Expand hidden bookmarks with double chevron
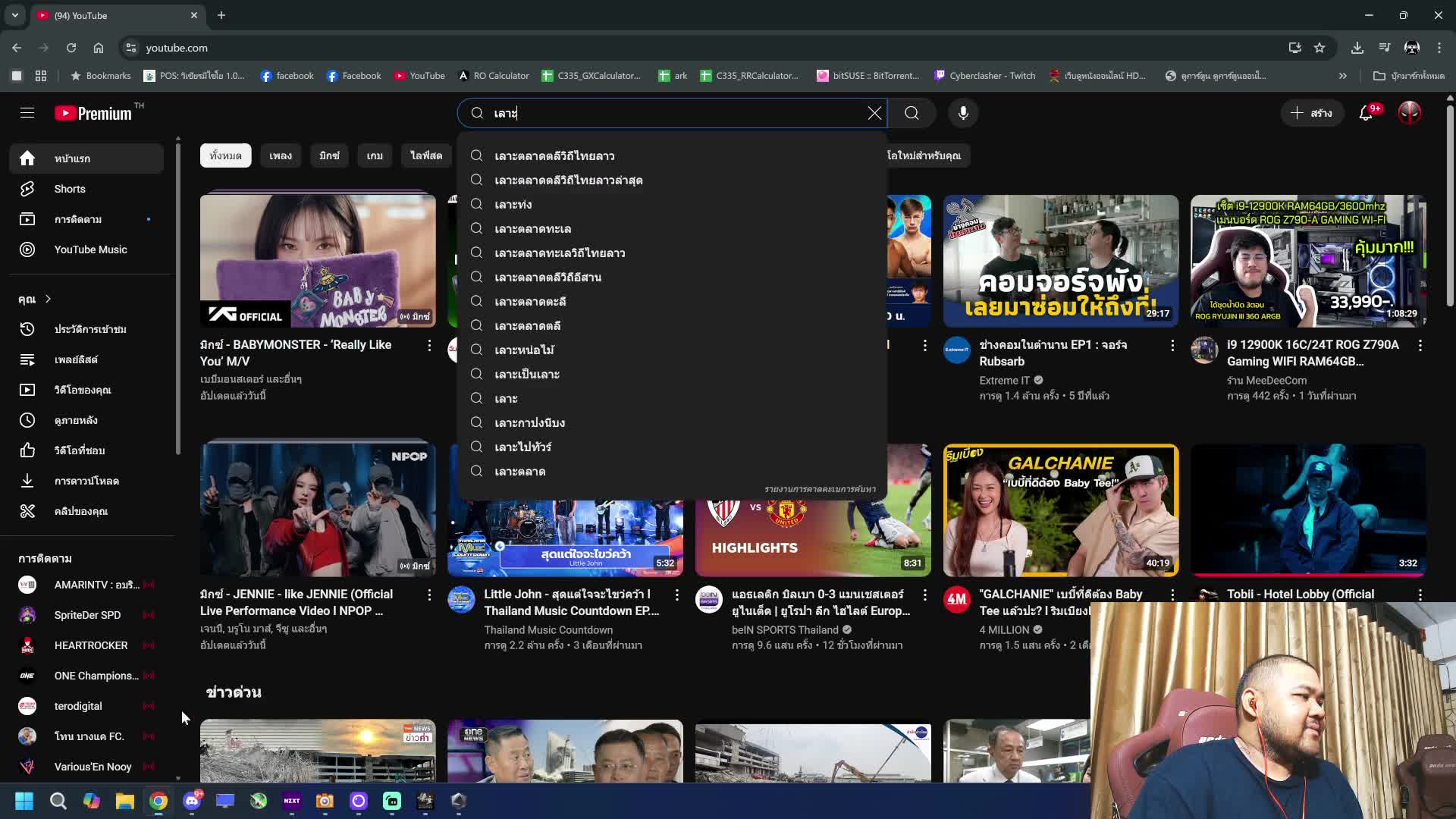Screen dimensions: 1456x819 tap(1342, 76)
